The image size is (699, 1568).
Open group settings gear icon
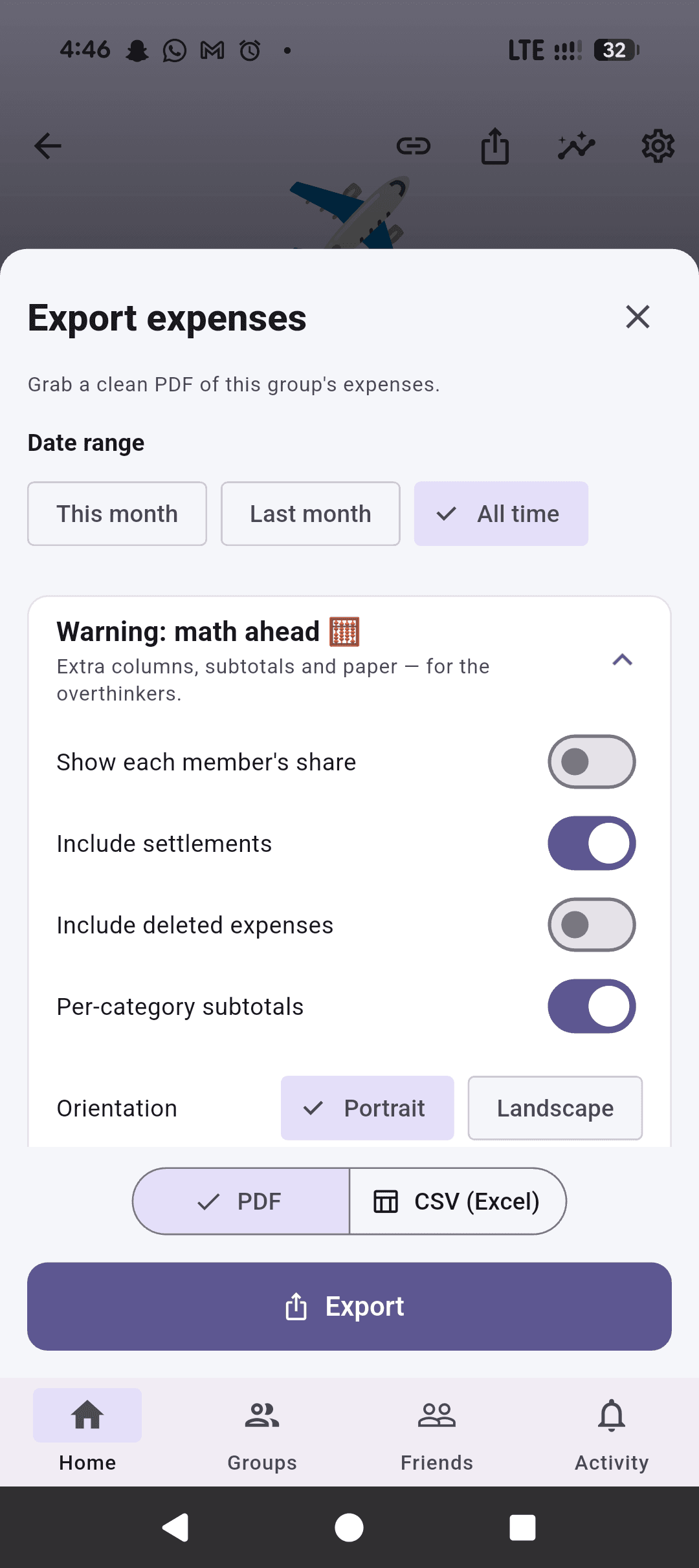(658, 146)
